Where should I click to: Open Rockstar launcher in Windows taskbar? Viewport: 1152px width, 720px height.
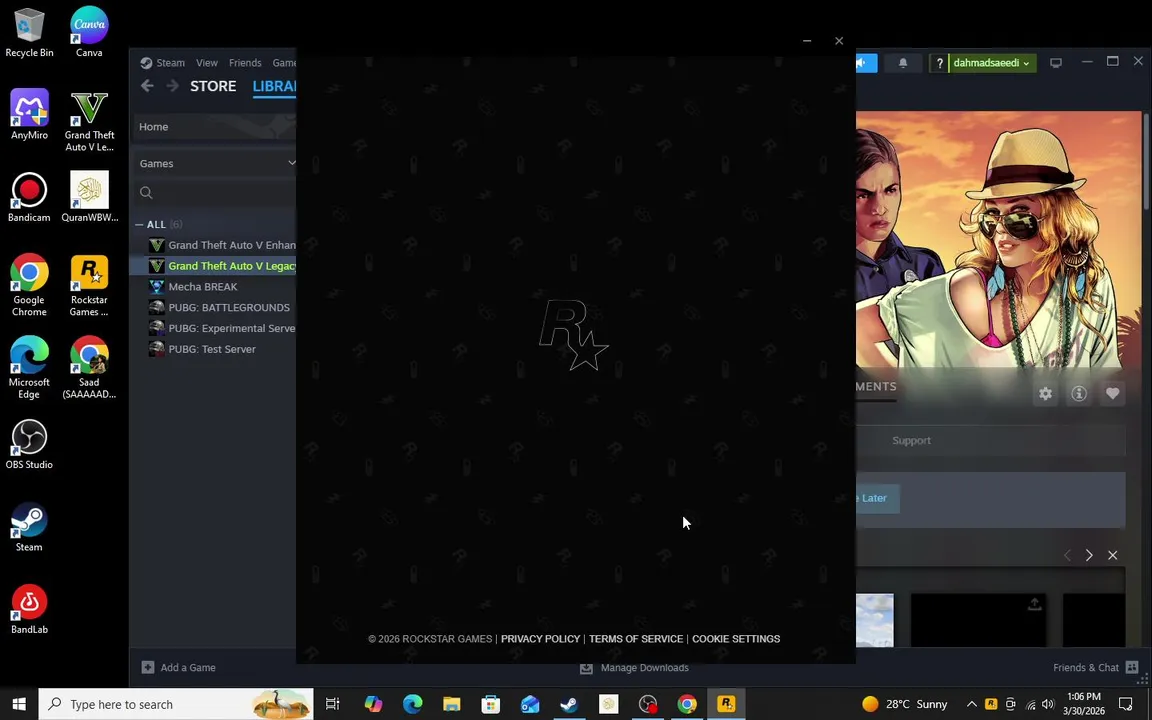727,704
